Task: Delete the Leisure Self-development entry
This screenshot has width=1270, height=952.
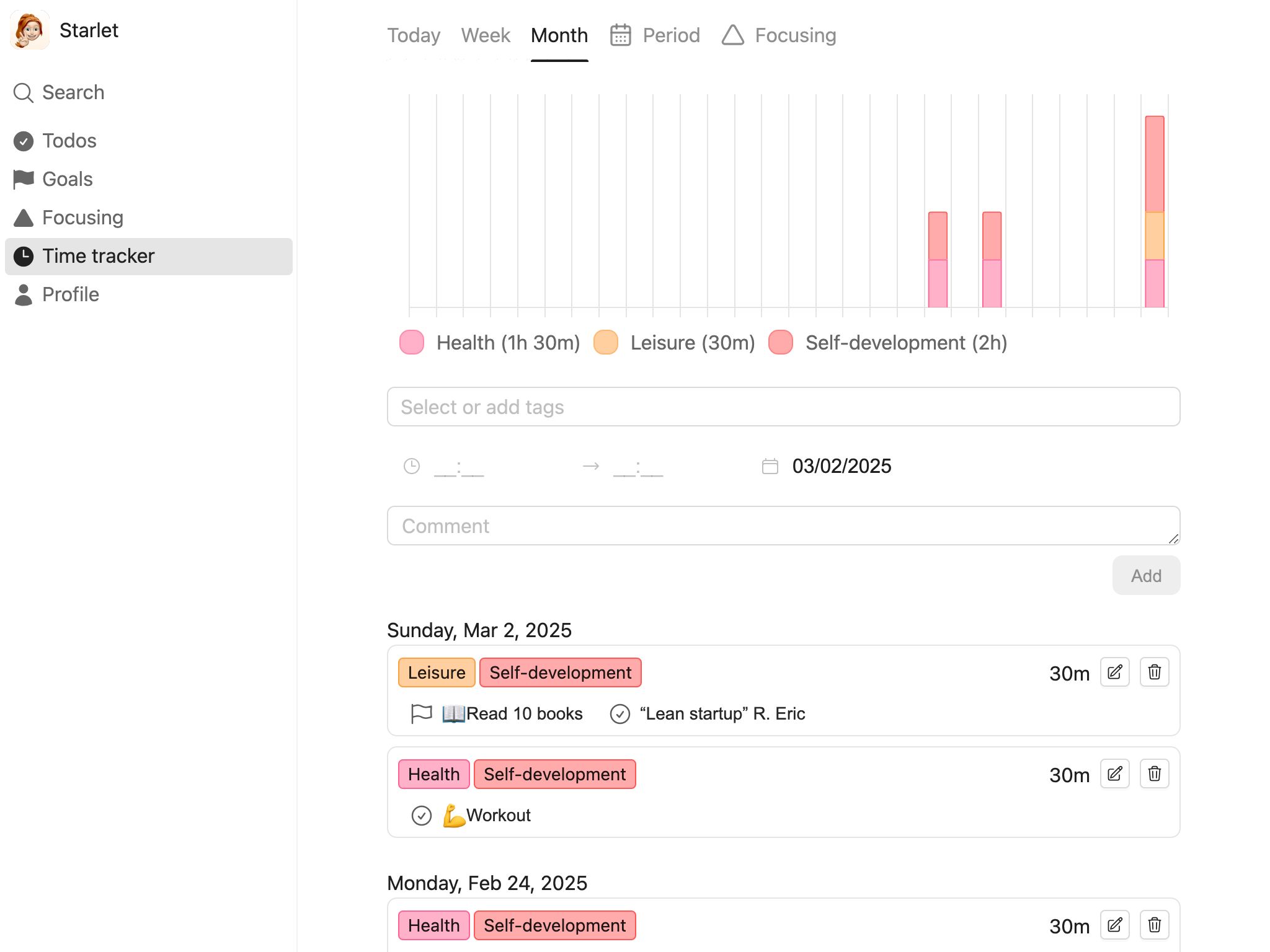Action: [1154, 672]
